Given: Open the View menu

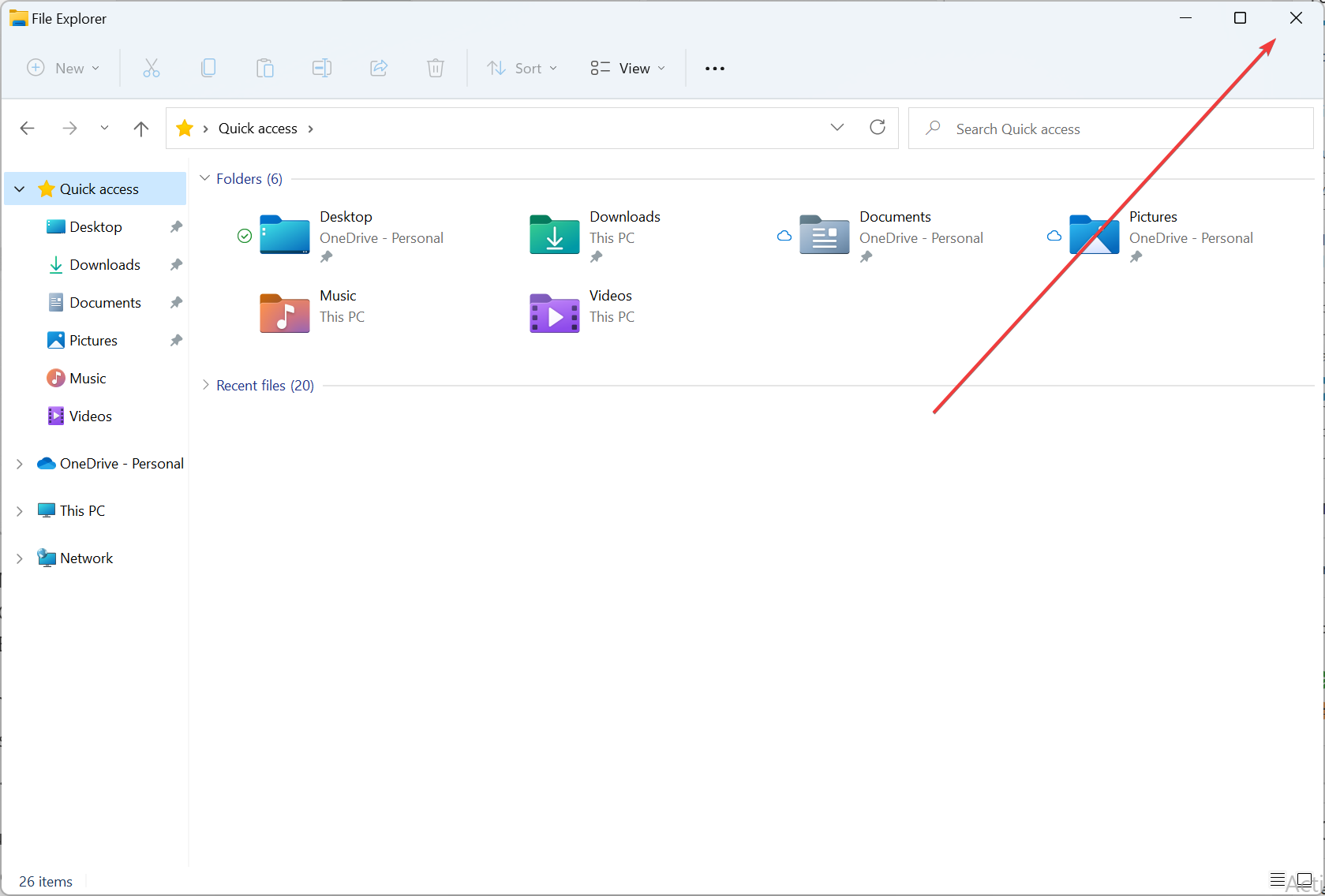Looking at the screenshot, I should [626, 68].
